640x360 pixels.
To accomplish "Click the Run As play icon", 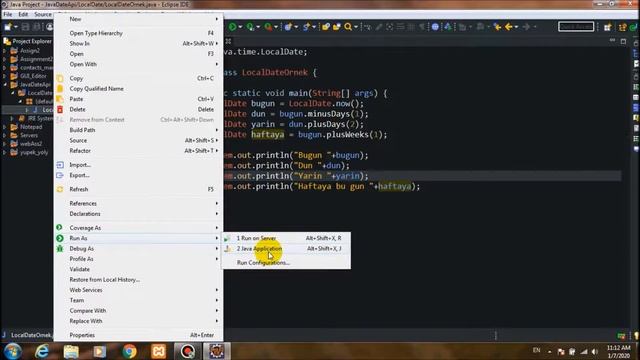I will (60, 238).
